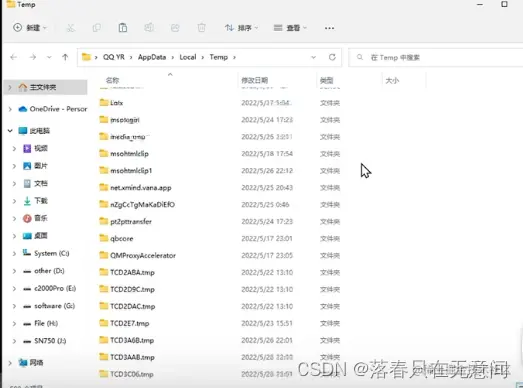Screen dimensions: 523x388
Task: Expand the Pictures (图片) node chevron
Action: [14, 166]
